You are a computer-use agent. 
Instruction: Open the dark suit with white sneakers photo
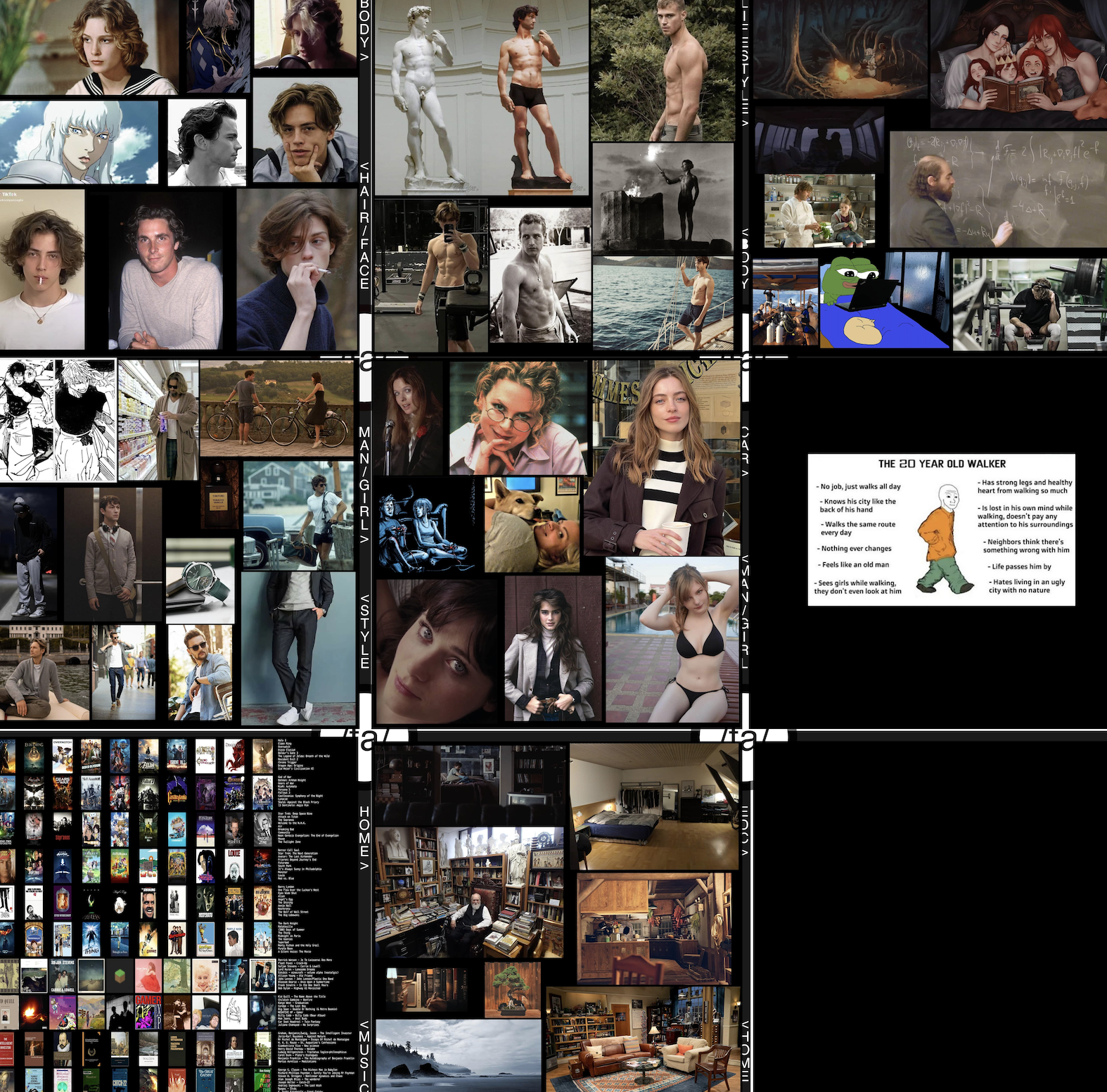[x=298, y=648]
